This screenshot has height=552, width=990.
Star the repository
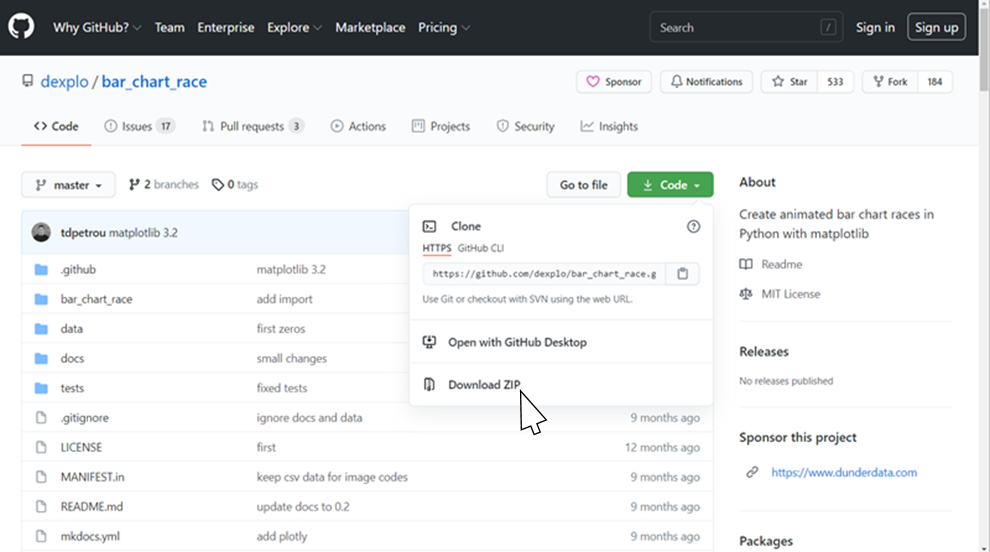789,81
